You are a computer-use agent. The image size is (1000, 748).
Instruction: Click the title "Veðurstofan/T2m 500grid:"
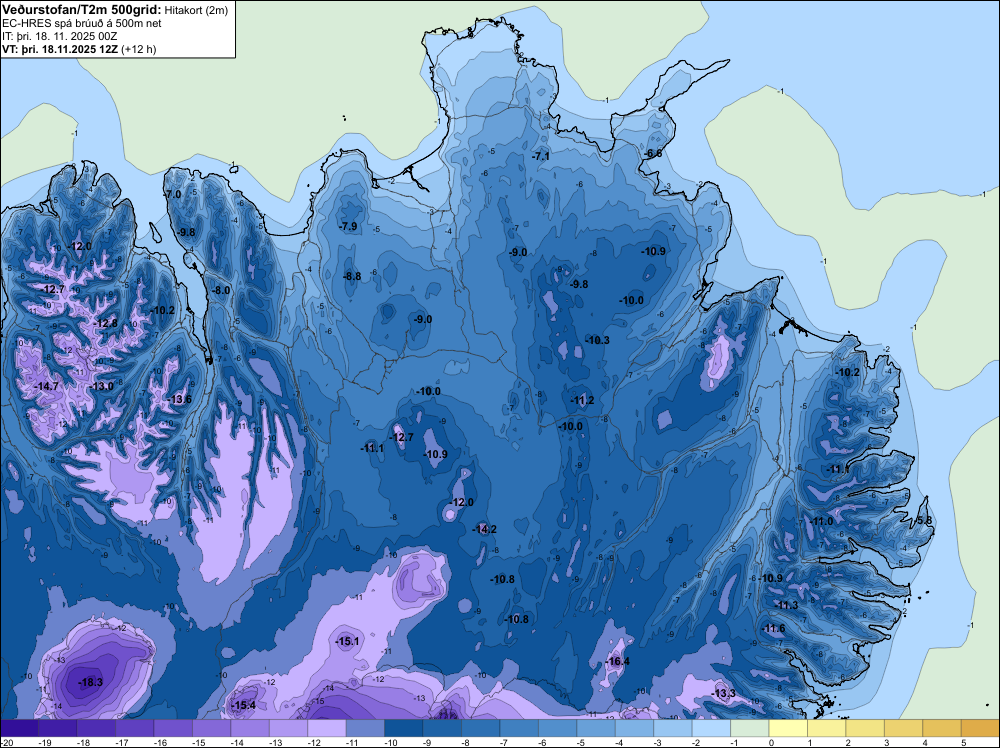pyautogui.click(x=82, y=9)
